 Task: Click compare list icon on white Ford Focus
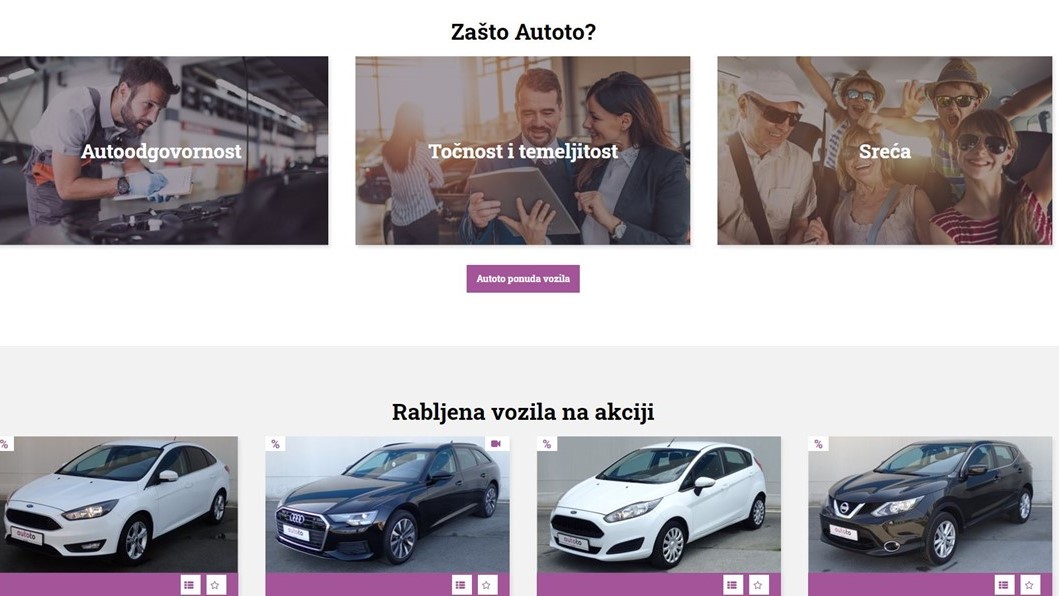tap(190, 585)
